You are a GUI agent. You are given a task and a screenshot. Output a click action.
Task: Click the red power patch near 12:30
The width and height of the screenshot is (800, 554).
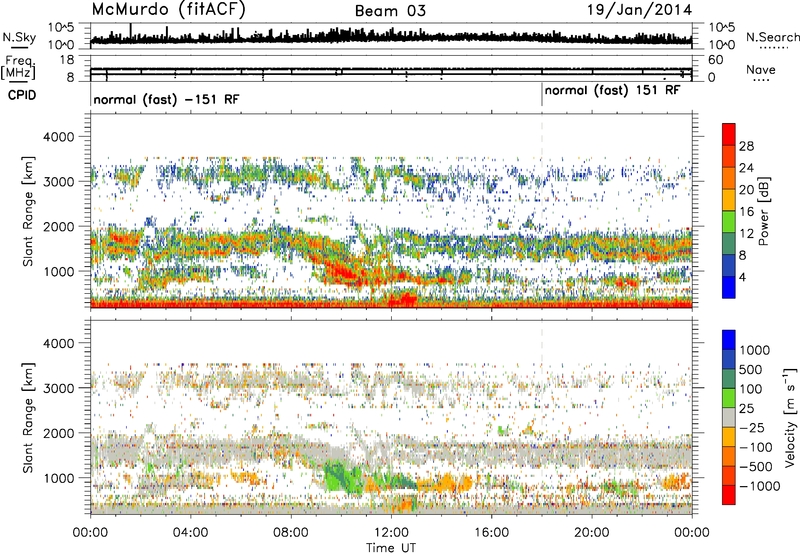pos(403,299)
